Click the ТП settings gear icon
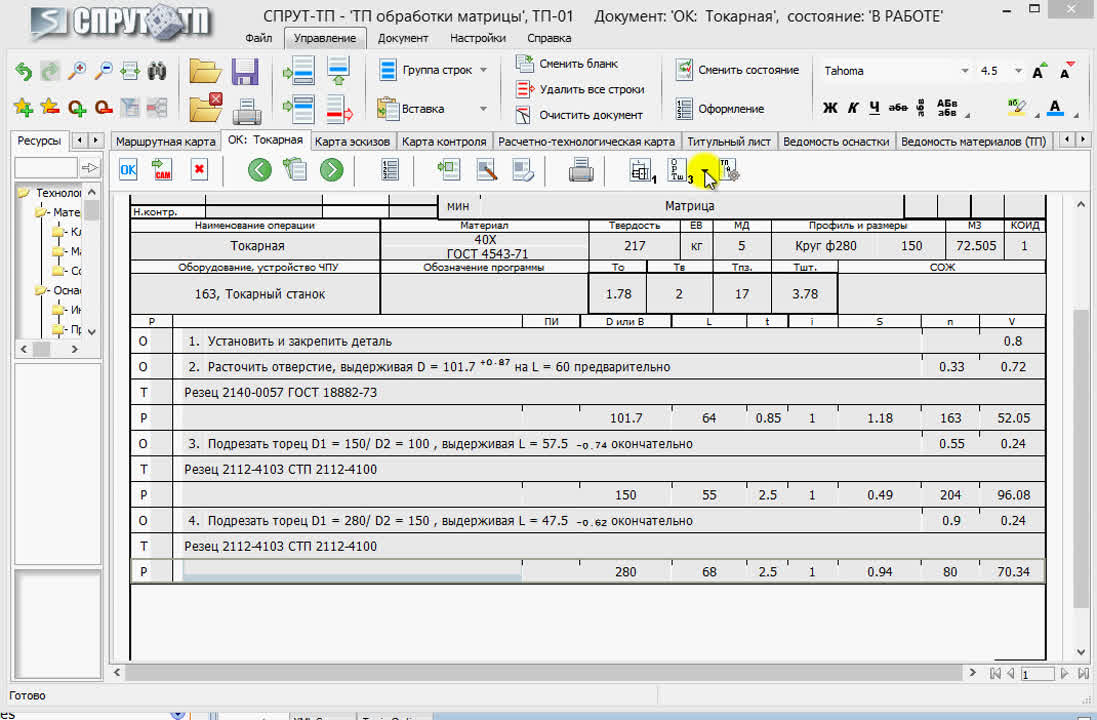1097x720 pixels. pyautogui.click(x=729, y=170)
